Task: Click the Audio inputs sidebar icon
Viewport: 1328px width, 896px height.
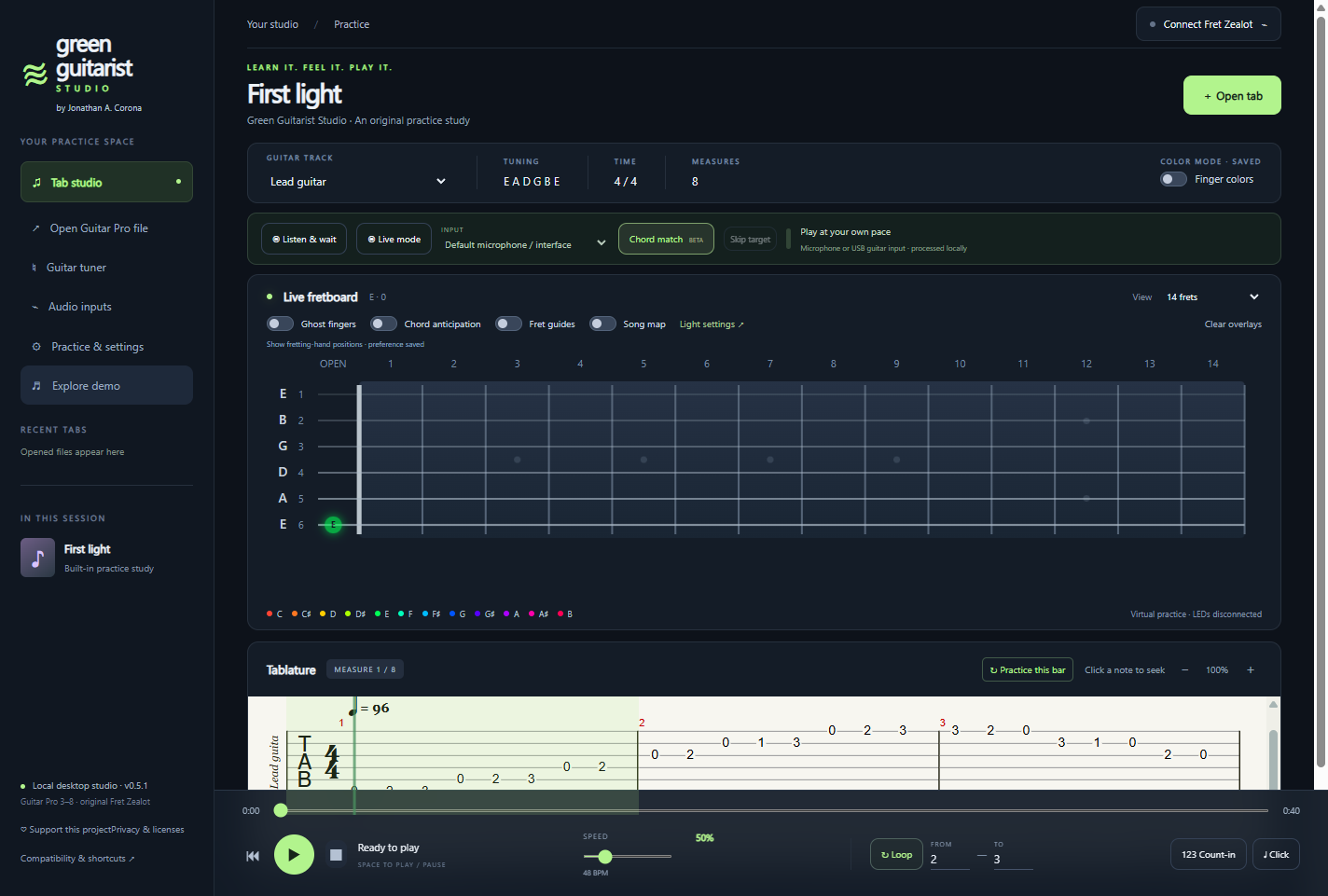Action: coord(35,307)
